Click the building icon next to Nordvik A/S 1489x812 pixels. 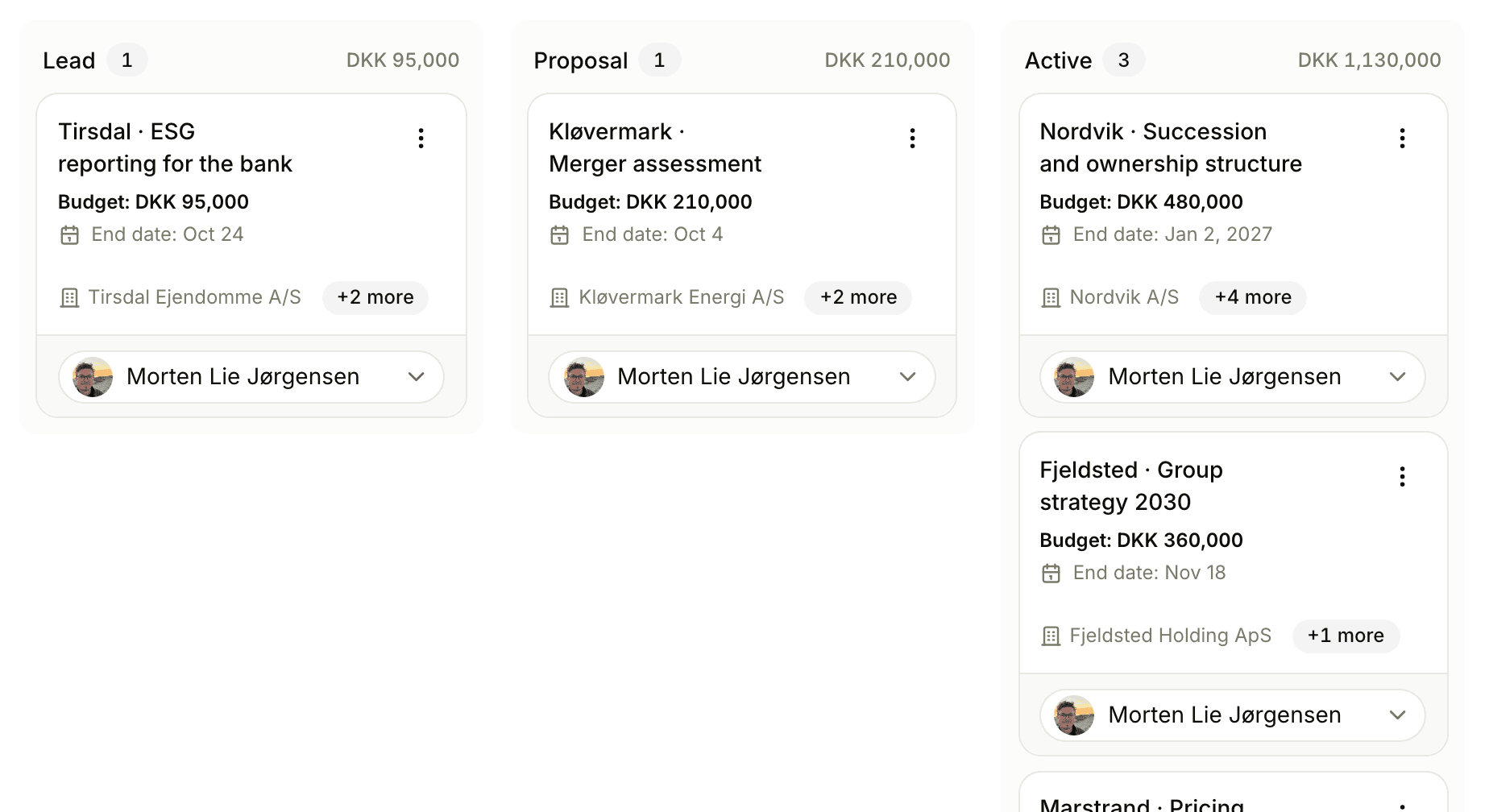point(1051,298)
